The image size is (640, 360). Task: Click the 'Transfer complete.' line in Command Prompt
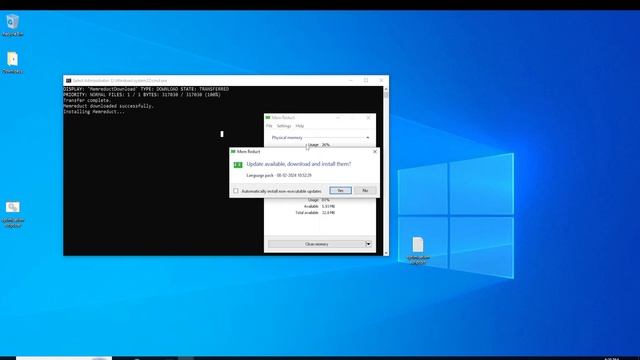tap(87, 100)
